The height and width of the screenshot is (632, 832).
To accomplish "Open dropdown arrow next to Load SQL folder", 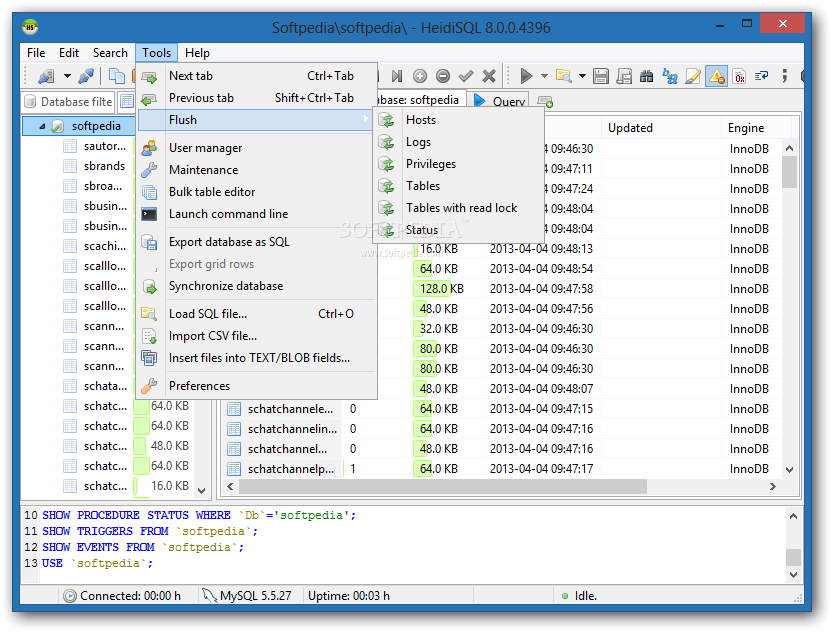I will [x=582, y=76].
